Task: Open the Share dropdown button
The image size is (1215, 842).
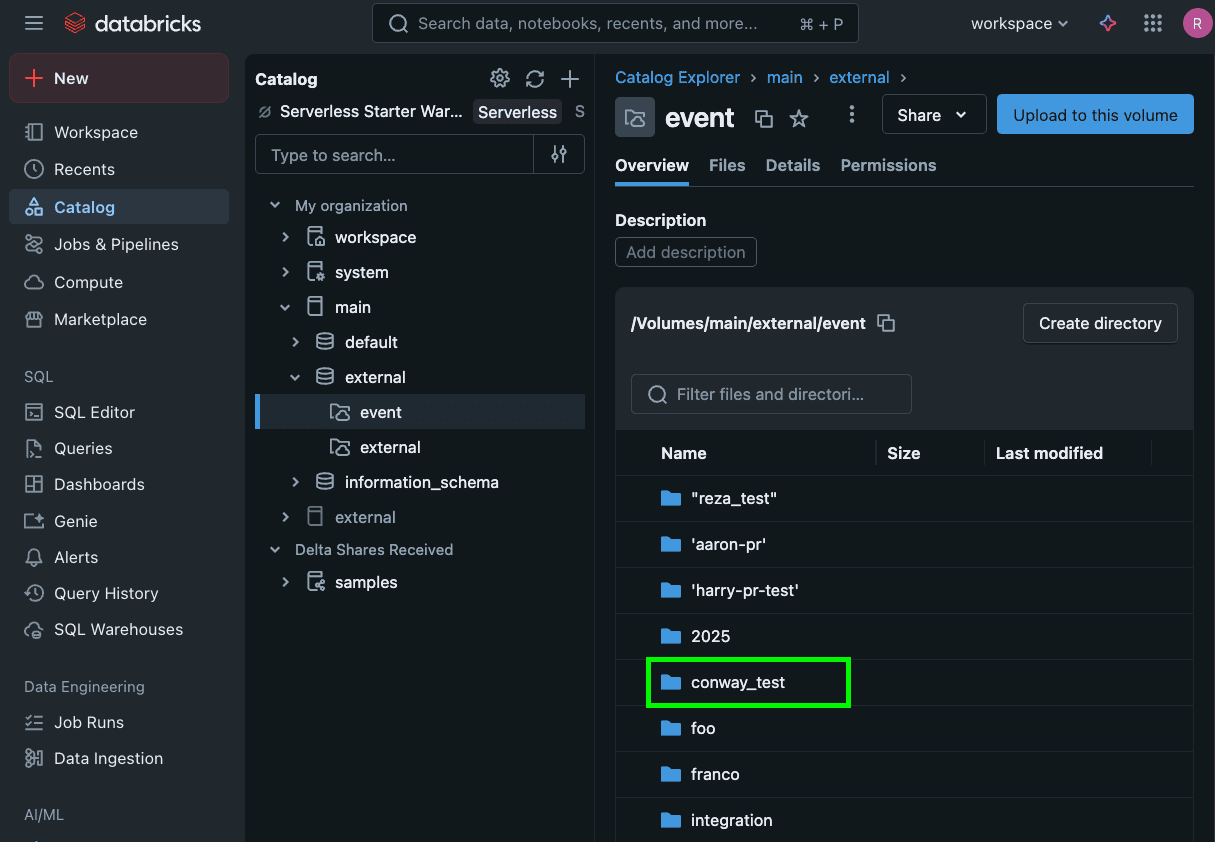Action: tap(933, 115)
